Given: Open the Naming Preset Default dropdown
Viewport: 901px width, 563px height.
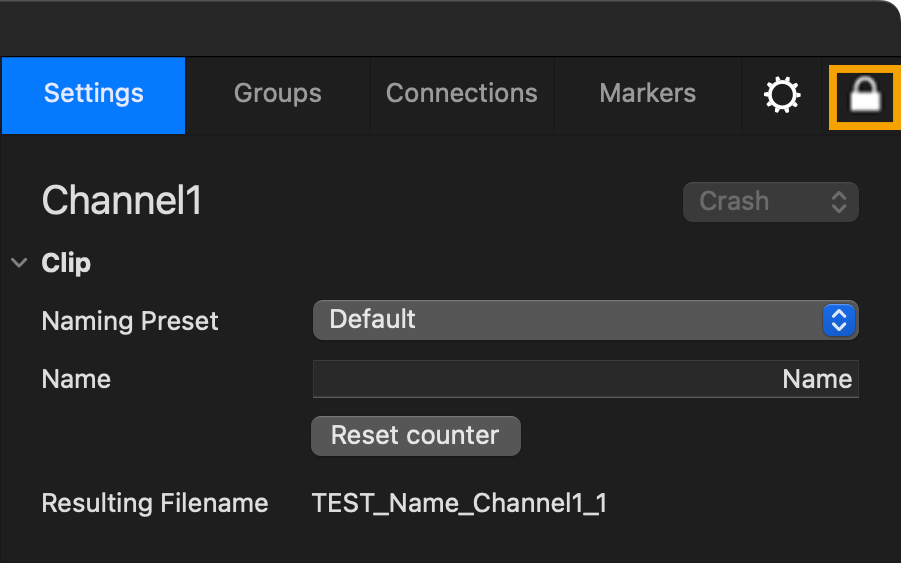Looking at the screenshot, I should pos(586,320).
